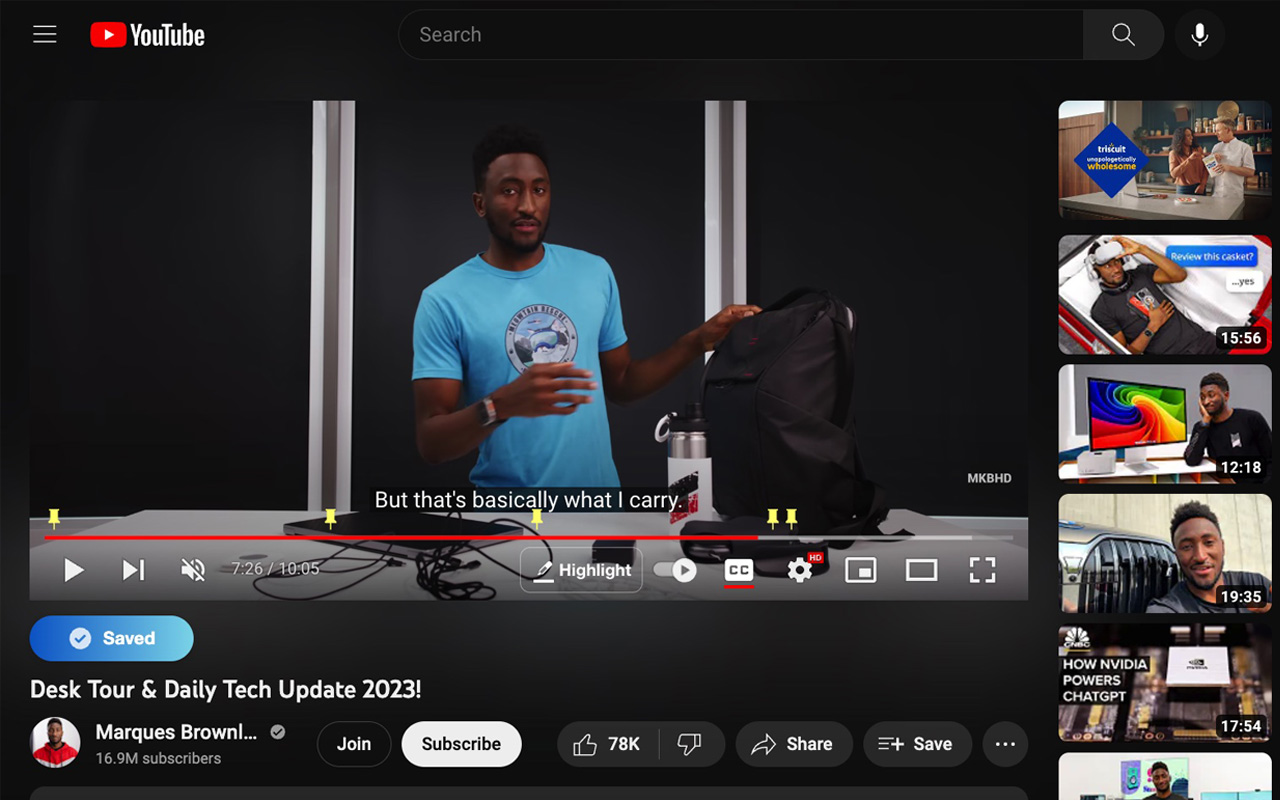The height and width of the screenshot is (800, 1280).
Task: Jump to first yellow pin marker
Action: pyautogui.click(x=54, y=517)
